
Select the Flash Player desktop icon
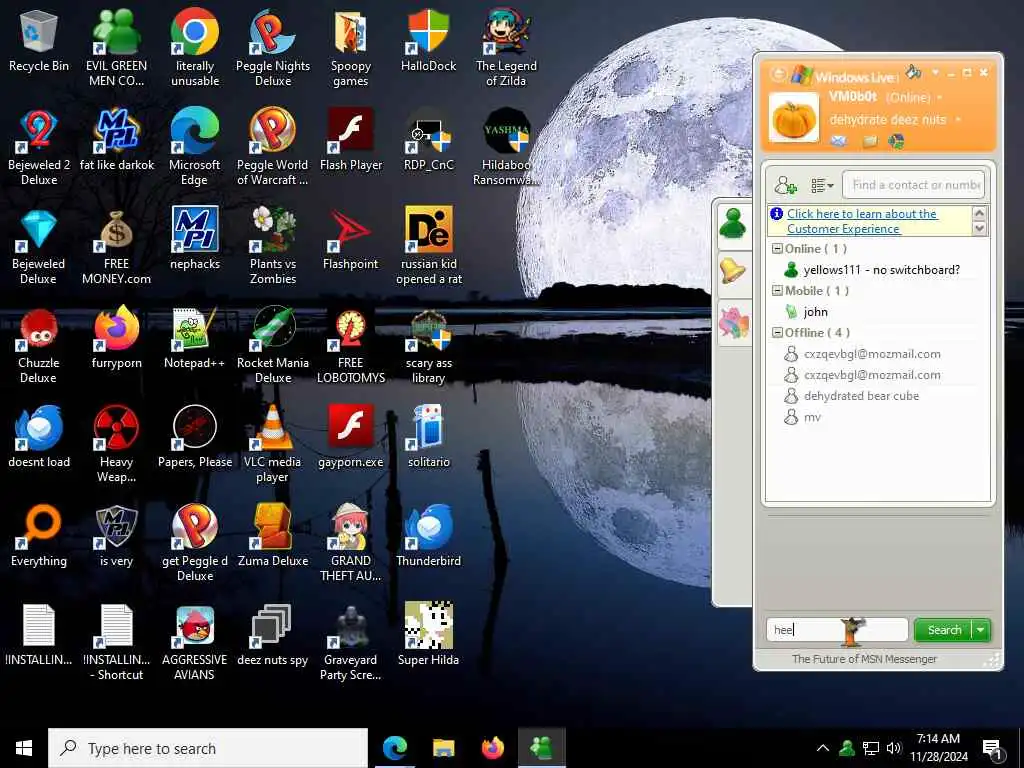(351, 140)
